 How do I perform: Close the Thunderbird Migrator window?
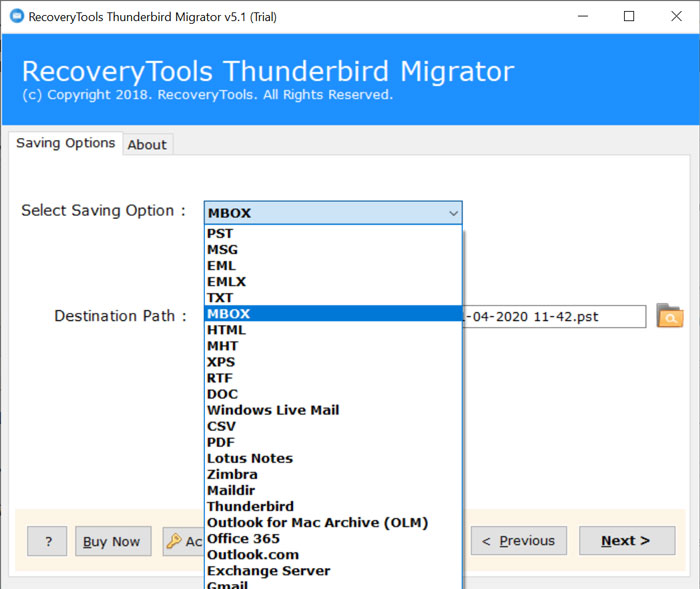(676, 17)
